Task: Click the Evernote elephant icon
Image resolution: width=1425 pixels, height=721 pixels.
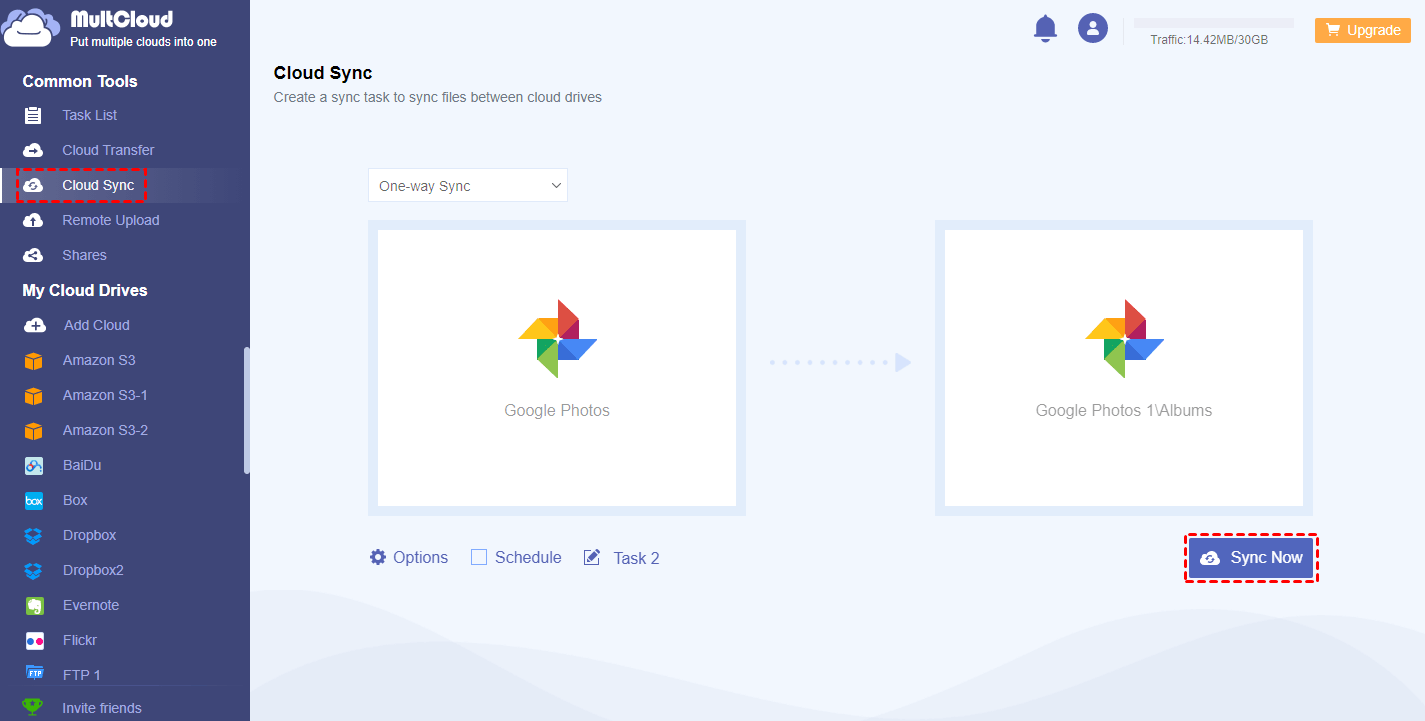Action: tap(34, 605)
